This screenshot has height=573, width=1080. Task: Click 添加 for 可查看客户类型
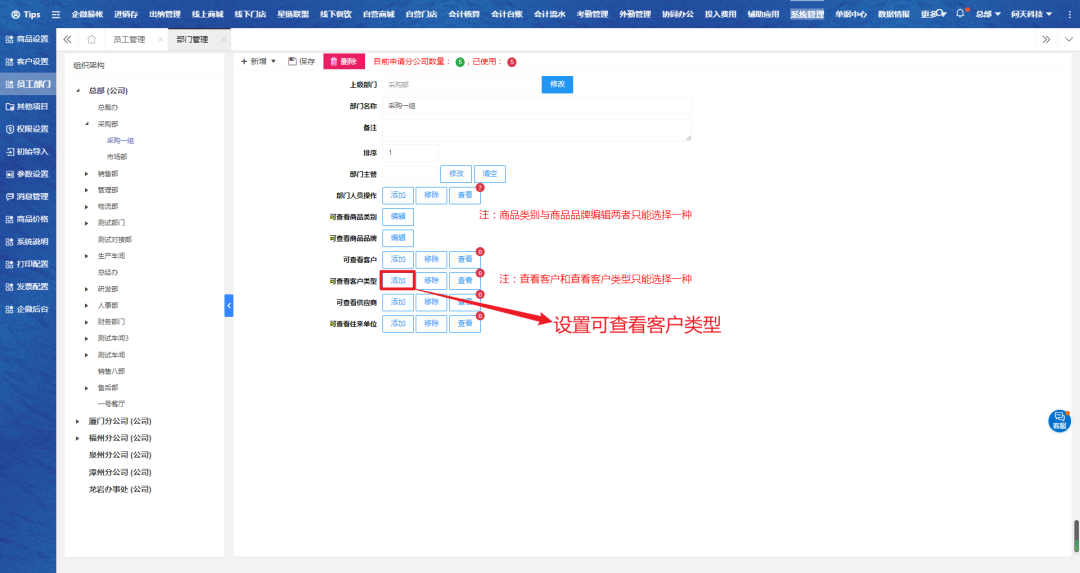coord(398,281)
